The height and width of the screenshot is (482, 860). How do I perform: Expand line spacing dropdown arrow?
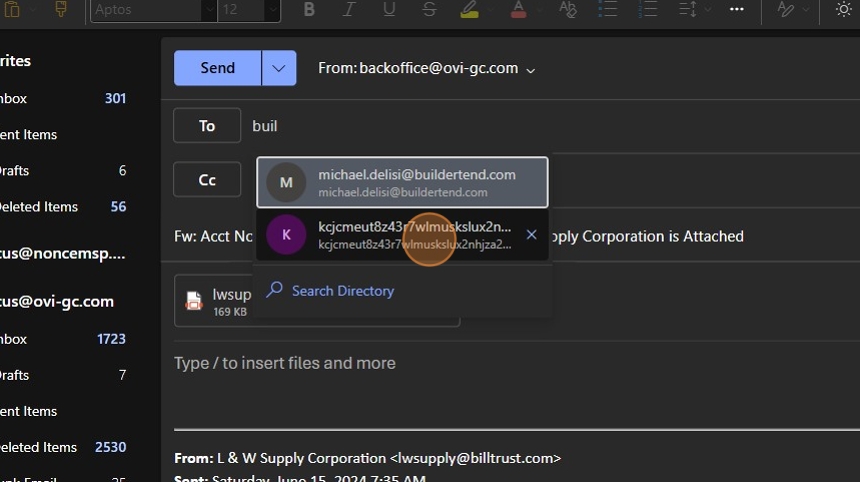708,9
